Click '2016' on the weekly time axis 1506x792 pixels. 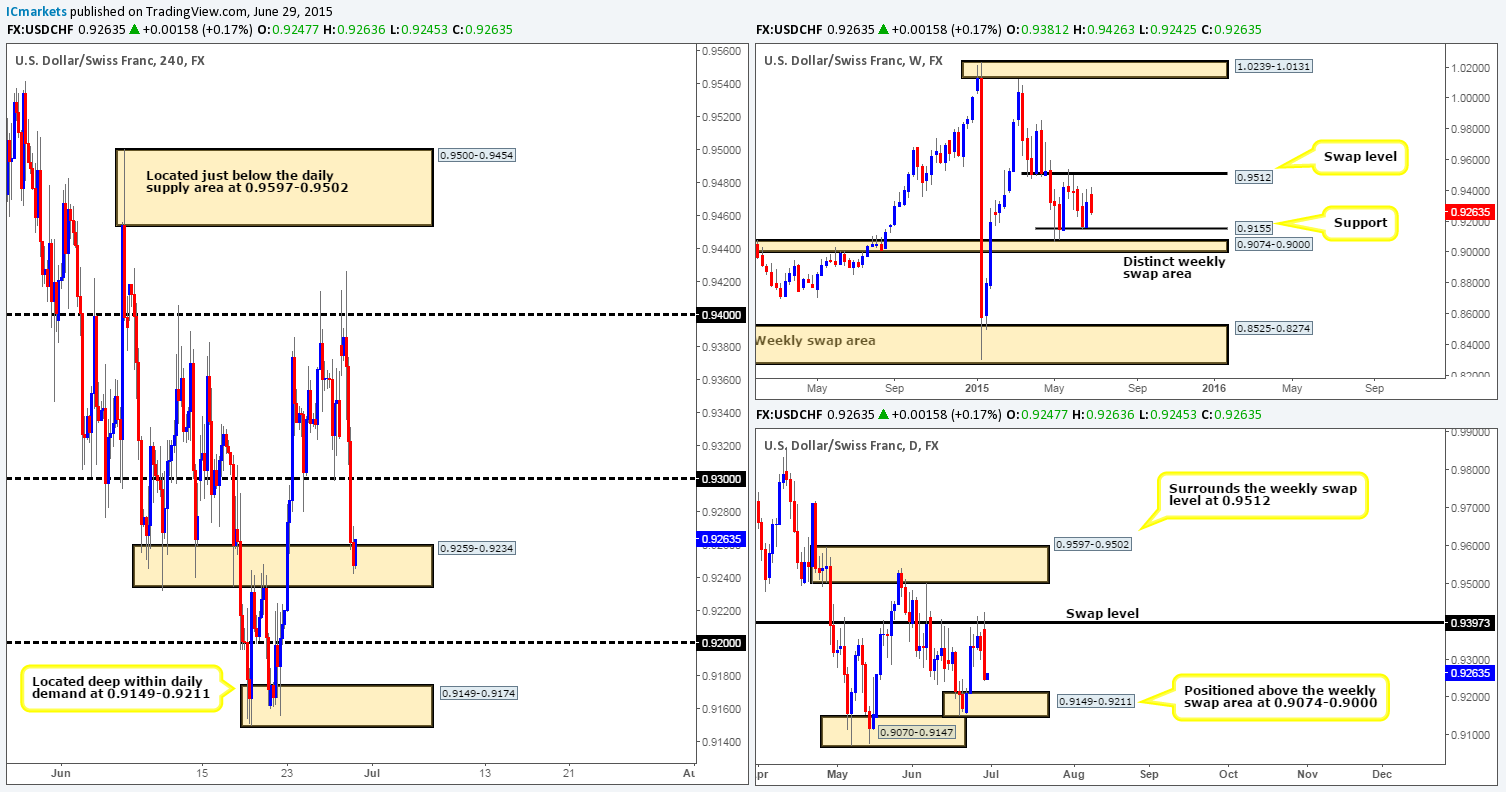point(1214,388)
